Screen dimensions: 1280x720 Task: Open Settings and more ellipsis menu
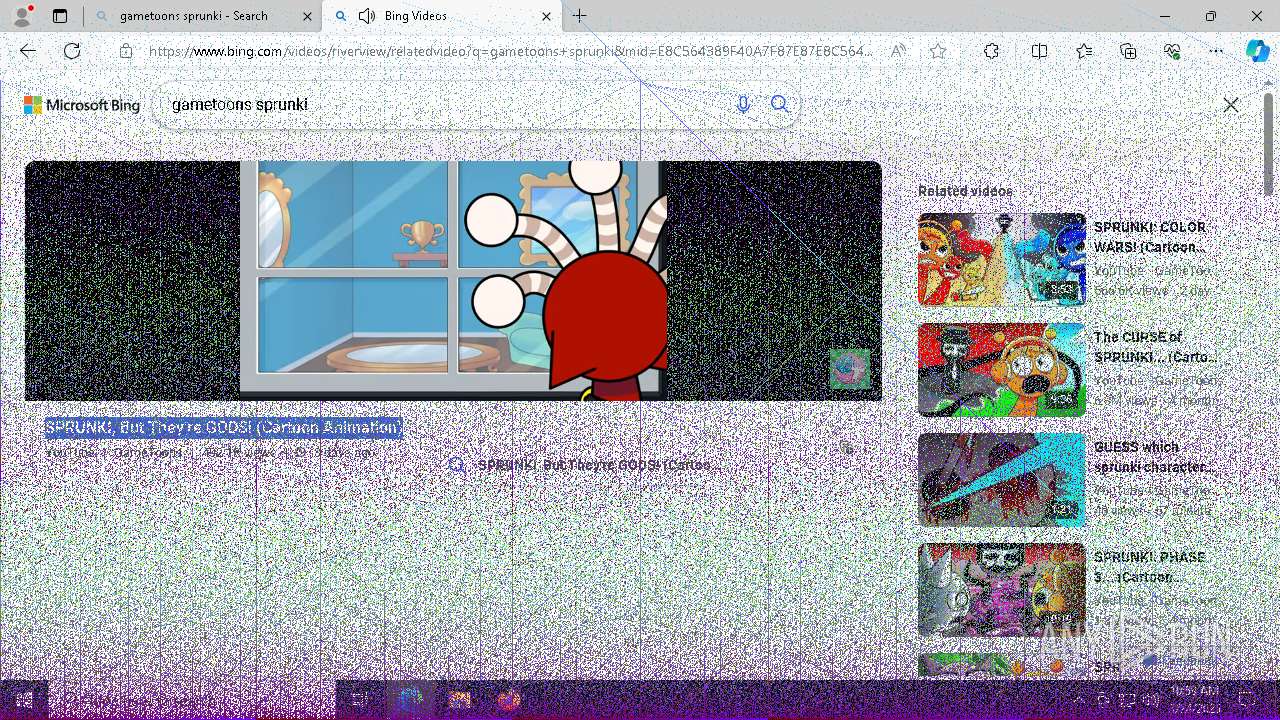point(1216,51)
